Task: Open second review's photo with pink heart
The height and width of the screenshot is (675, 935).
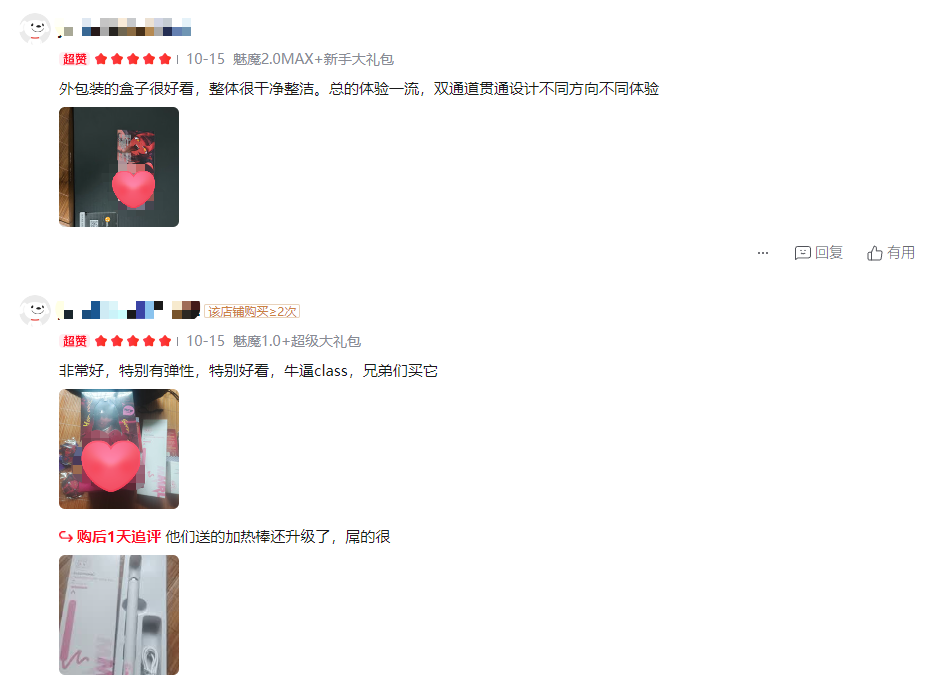Action: [119, 449]
